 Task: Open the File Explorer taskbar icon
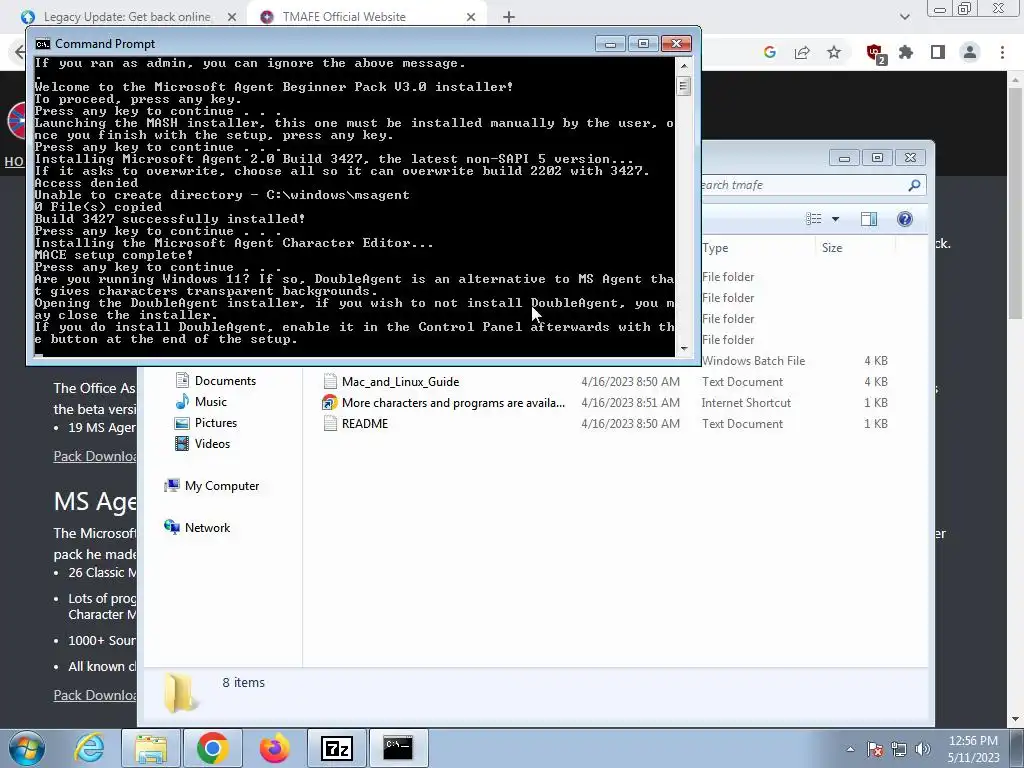click(151, 748)
